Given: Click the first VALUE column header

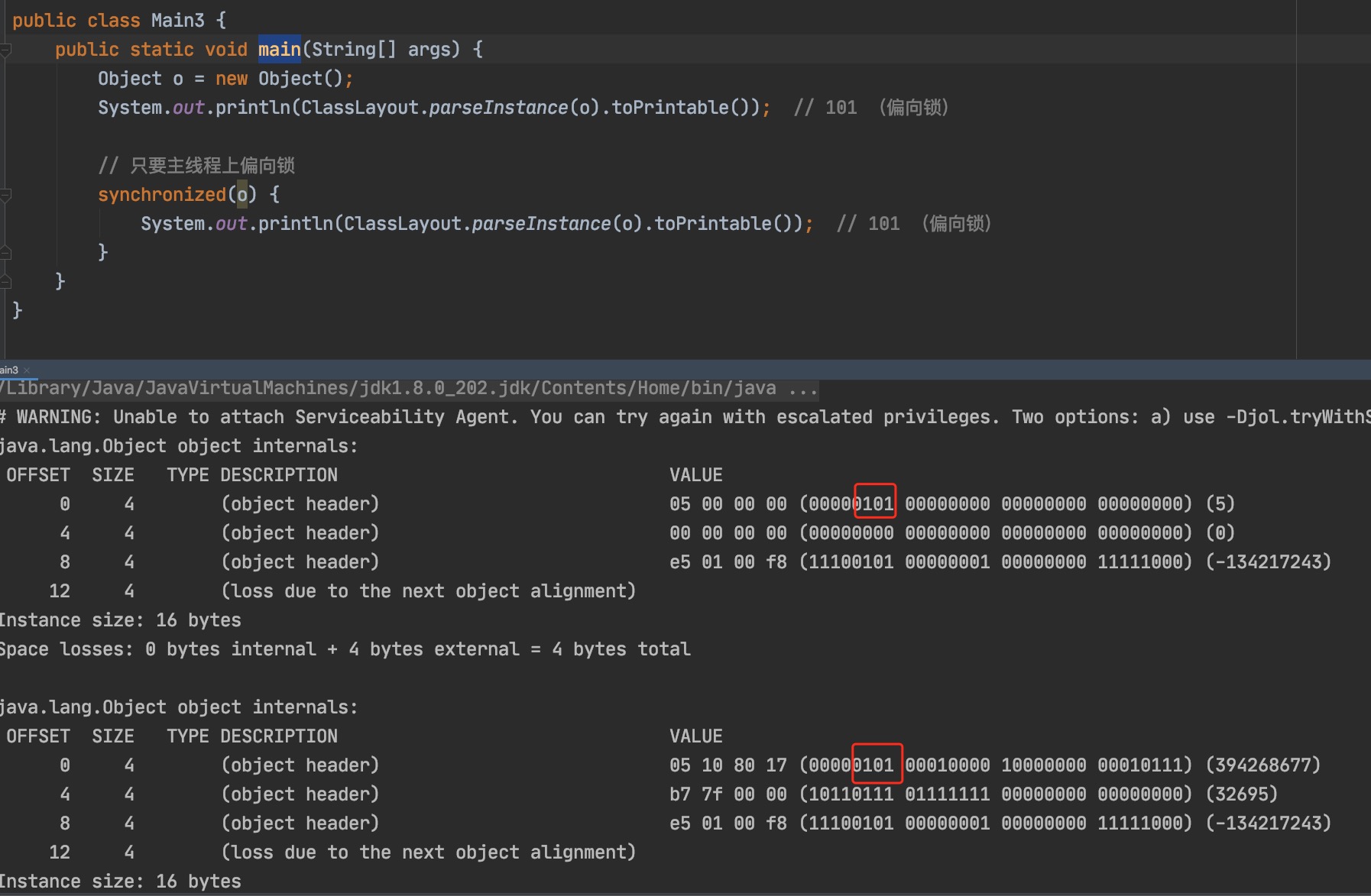Looking at the screenshot, I should click(695, 475).
